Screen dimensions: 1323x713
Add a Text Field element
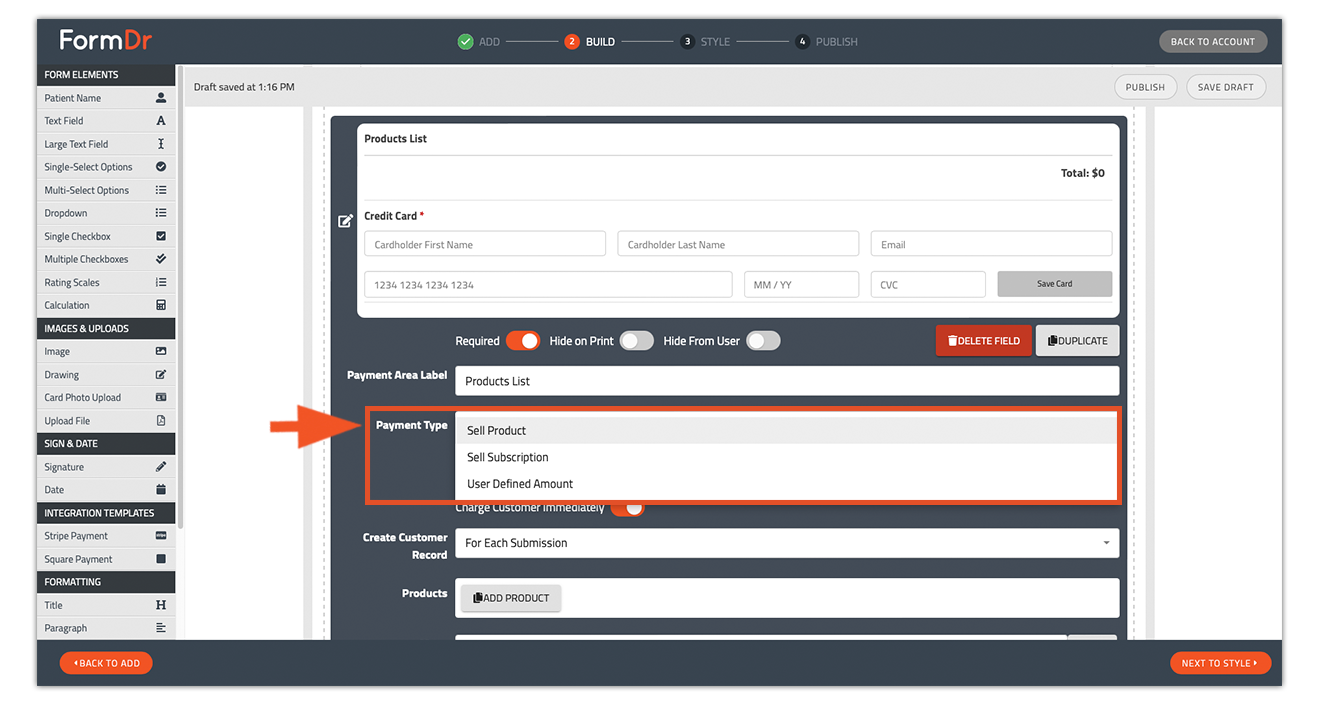point(106,121)
